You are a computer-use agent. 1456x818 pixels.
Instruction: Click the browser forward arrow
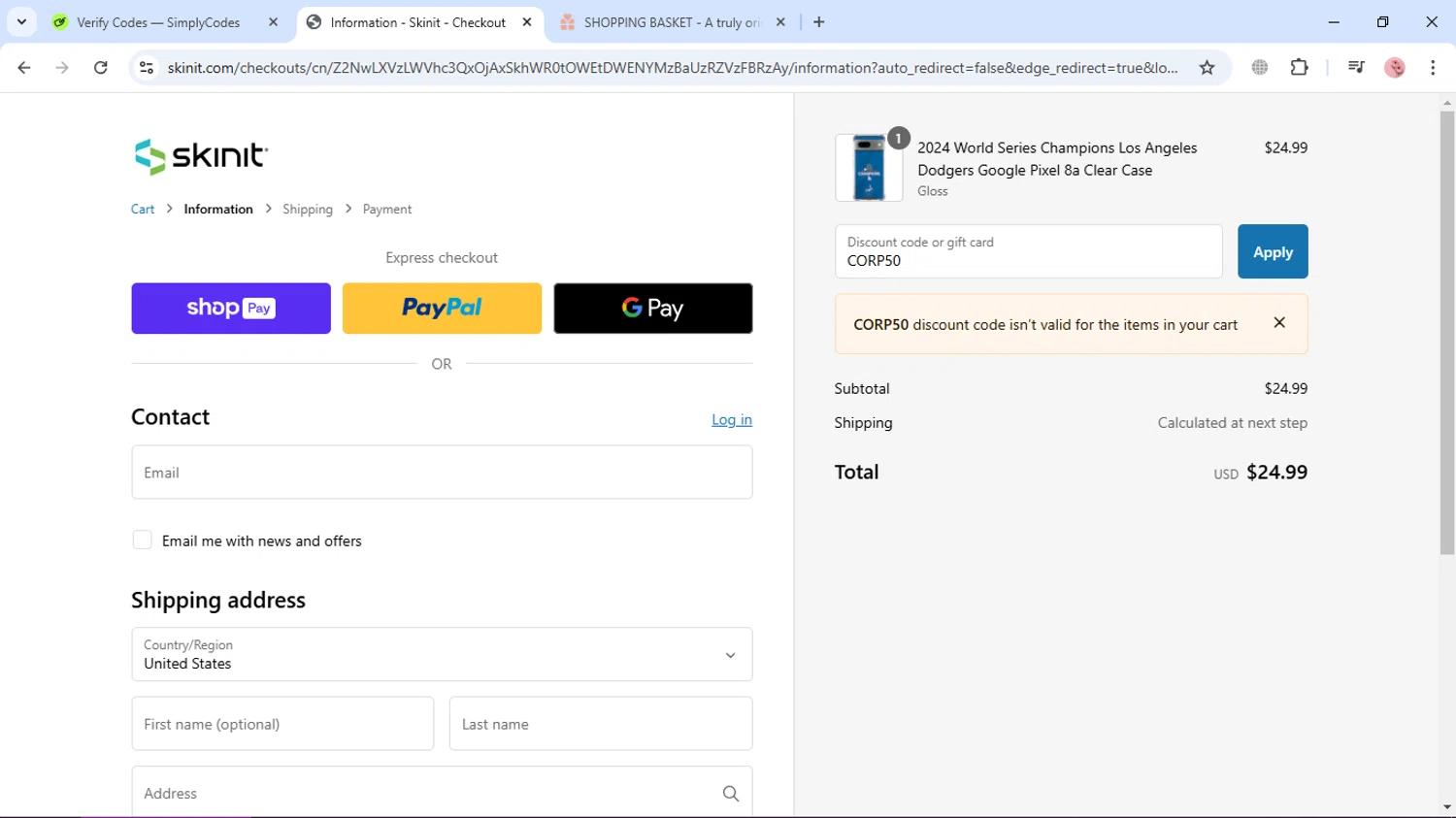click(62, 68)
